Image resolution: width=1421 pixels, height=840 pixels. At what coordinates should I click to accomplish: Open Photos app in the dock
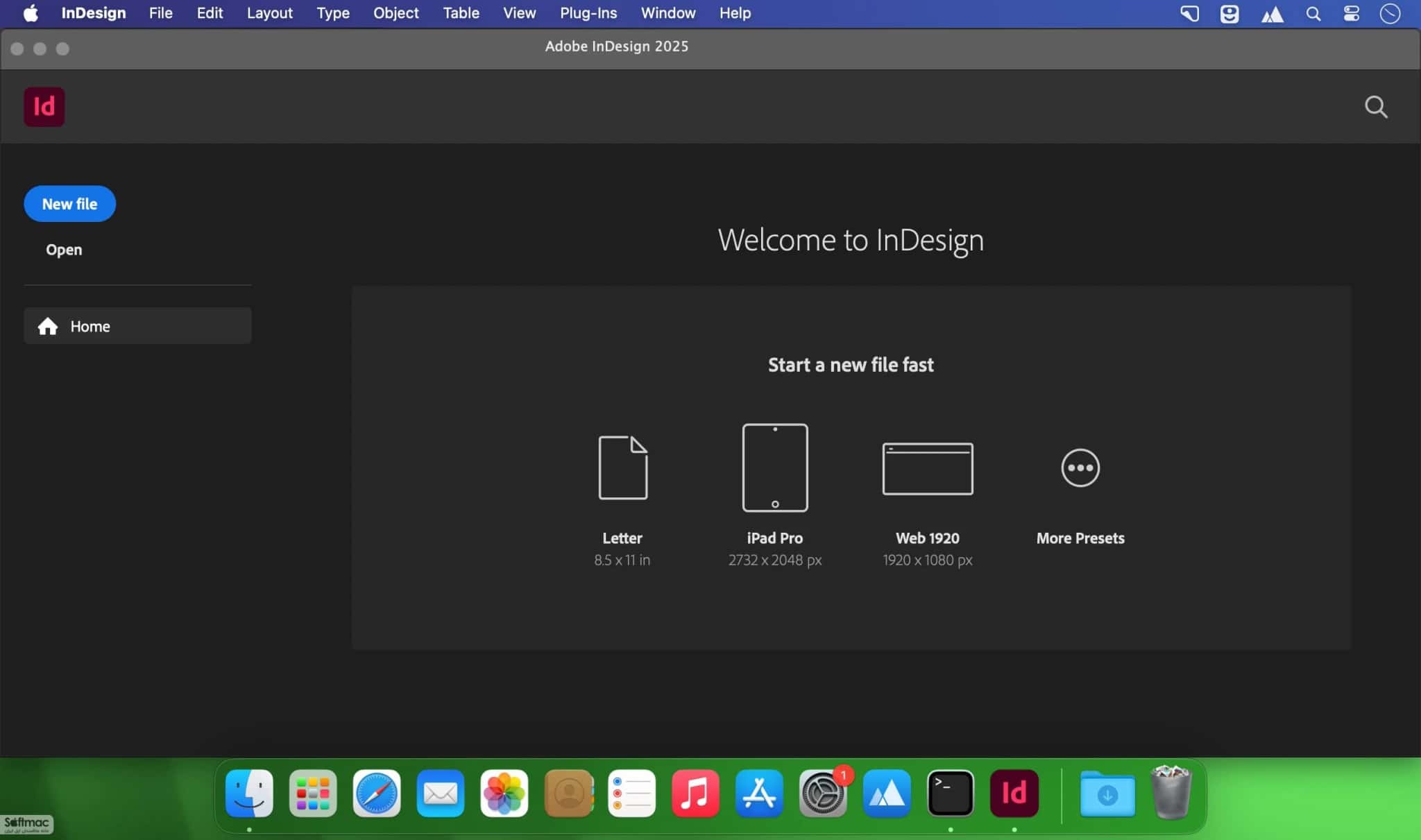[x=504, y=793]
